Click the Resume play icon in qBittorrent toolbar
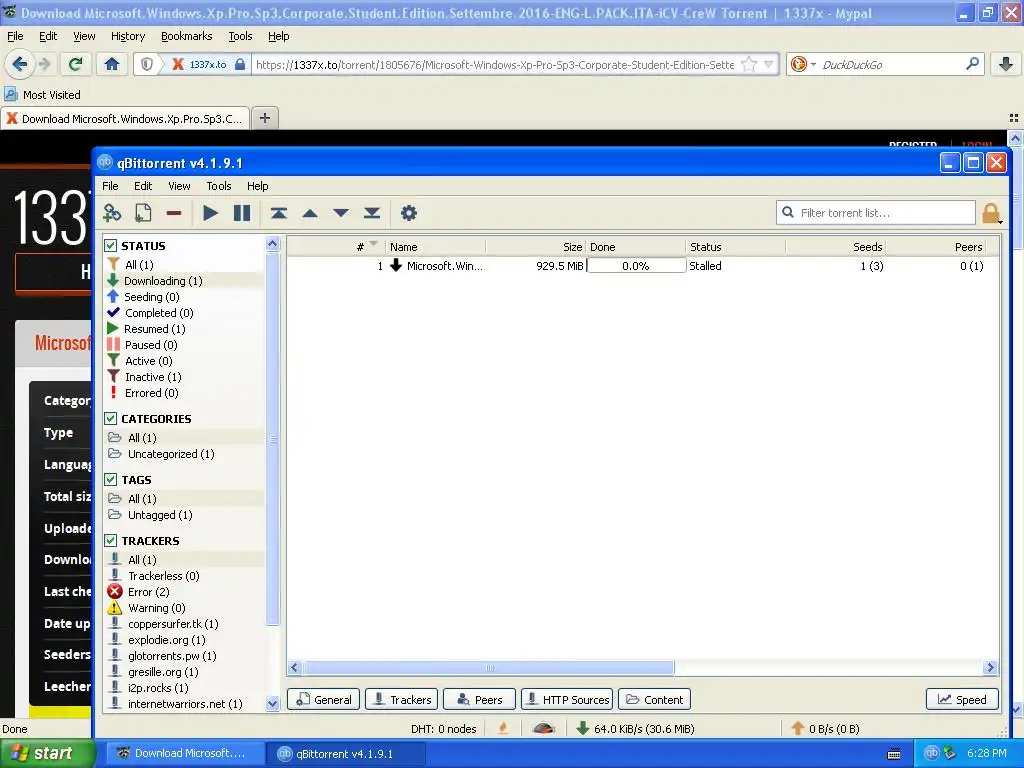The width and height of the screenshot is (1024, 768). point(210,213)
